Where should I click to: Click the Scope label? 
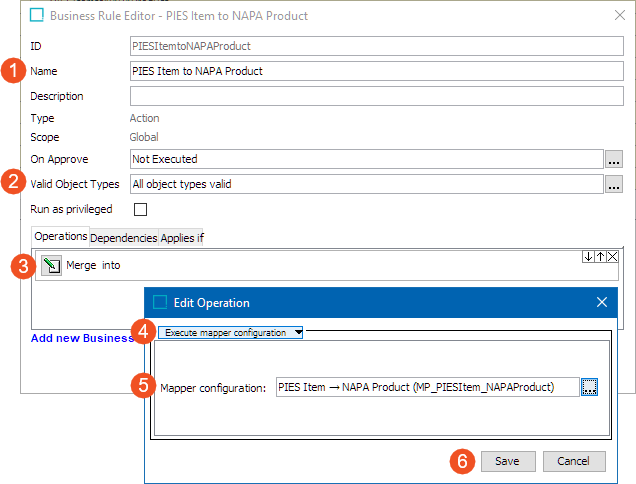[x=45, y=137]
